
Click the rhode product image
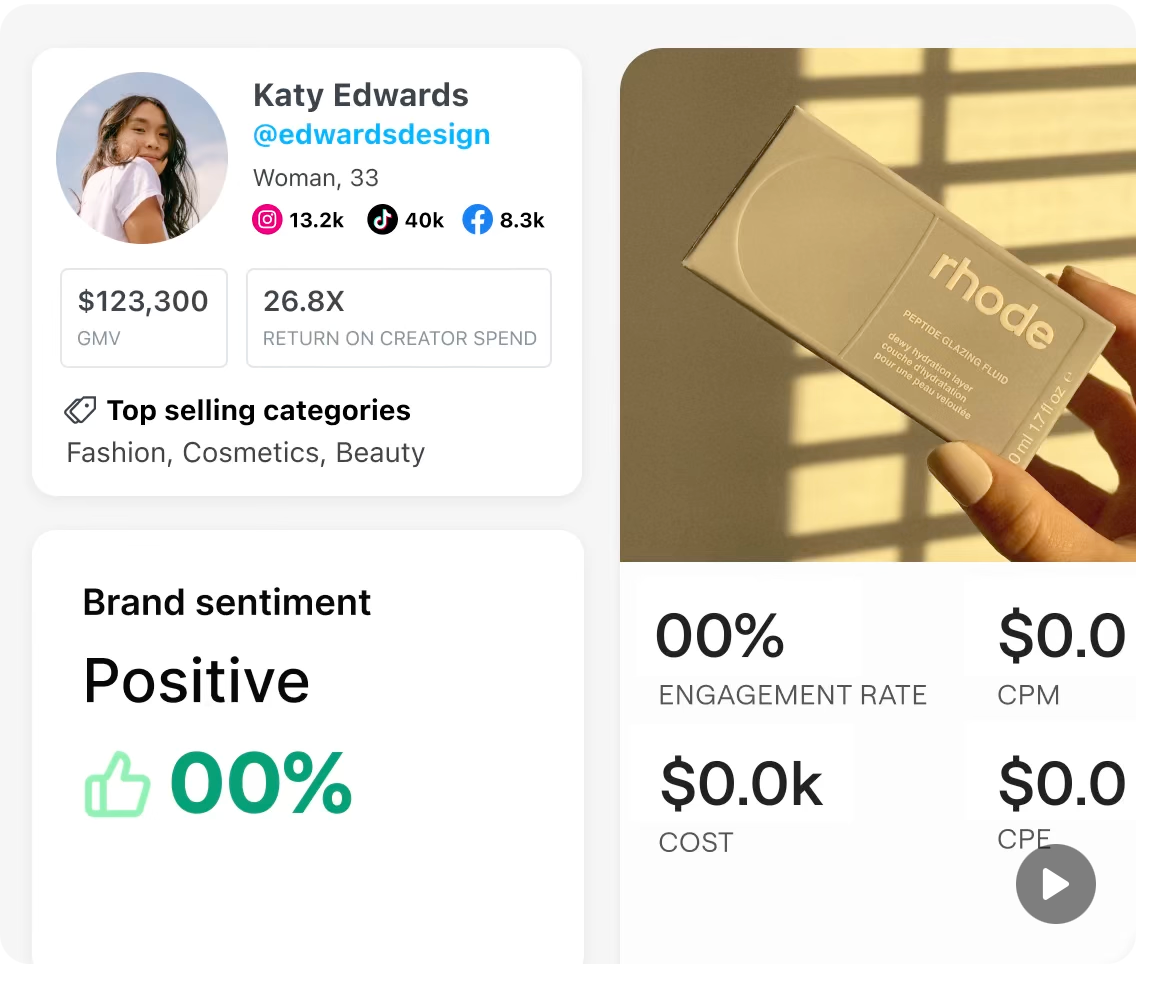click(x=878, y=305)
